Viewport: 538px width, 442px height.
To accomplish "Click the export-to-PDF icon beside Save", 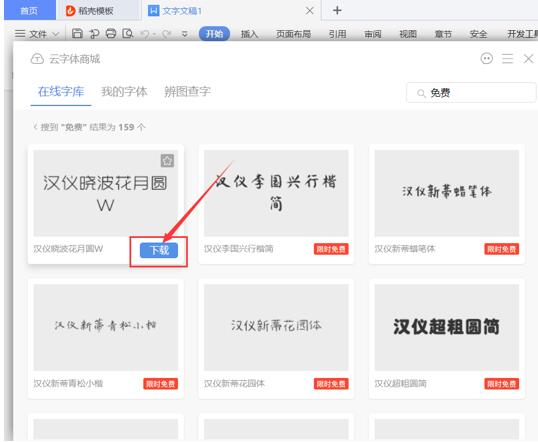I will (94, 33).
